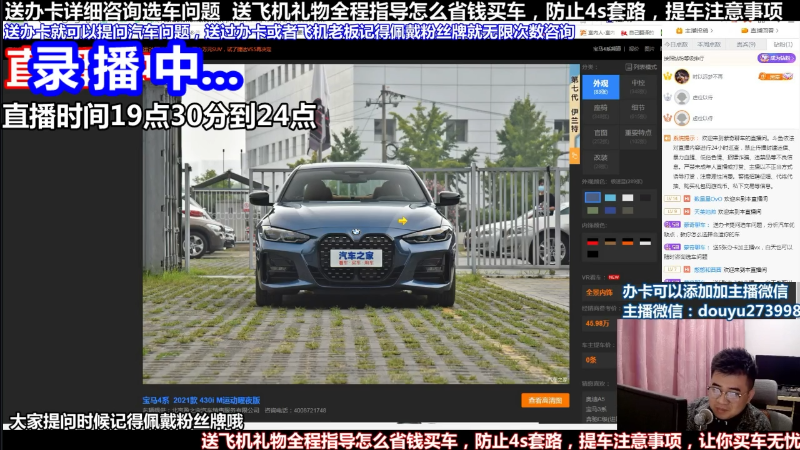
Task: Click the BMW front photo
Action: [x=356, y=223]
